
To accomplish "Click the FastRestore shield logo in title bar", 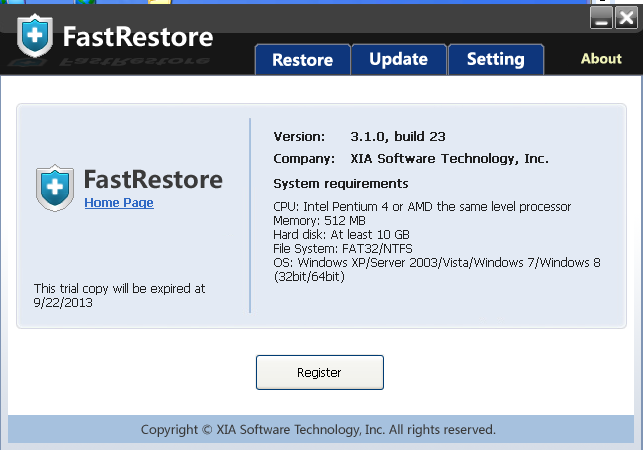I will pos(36,37).
